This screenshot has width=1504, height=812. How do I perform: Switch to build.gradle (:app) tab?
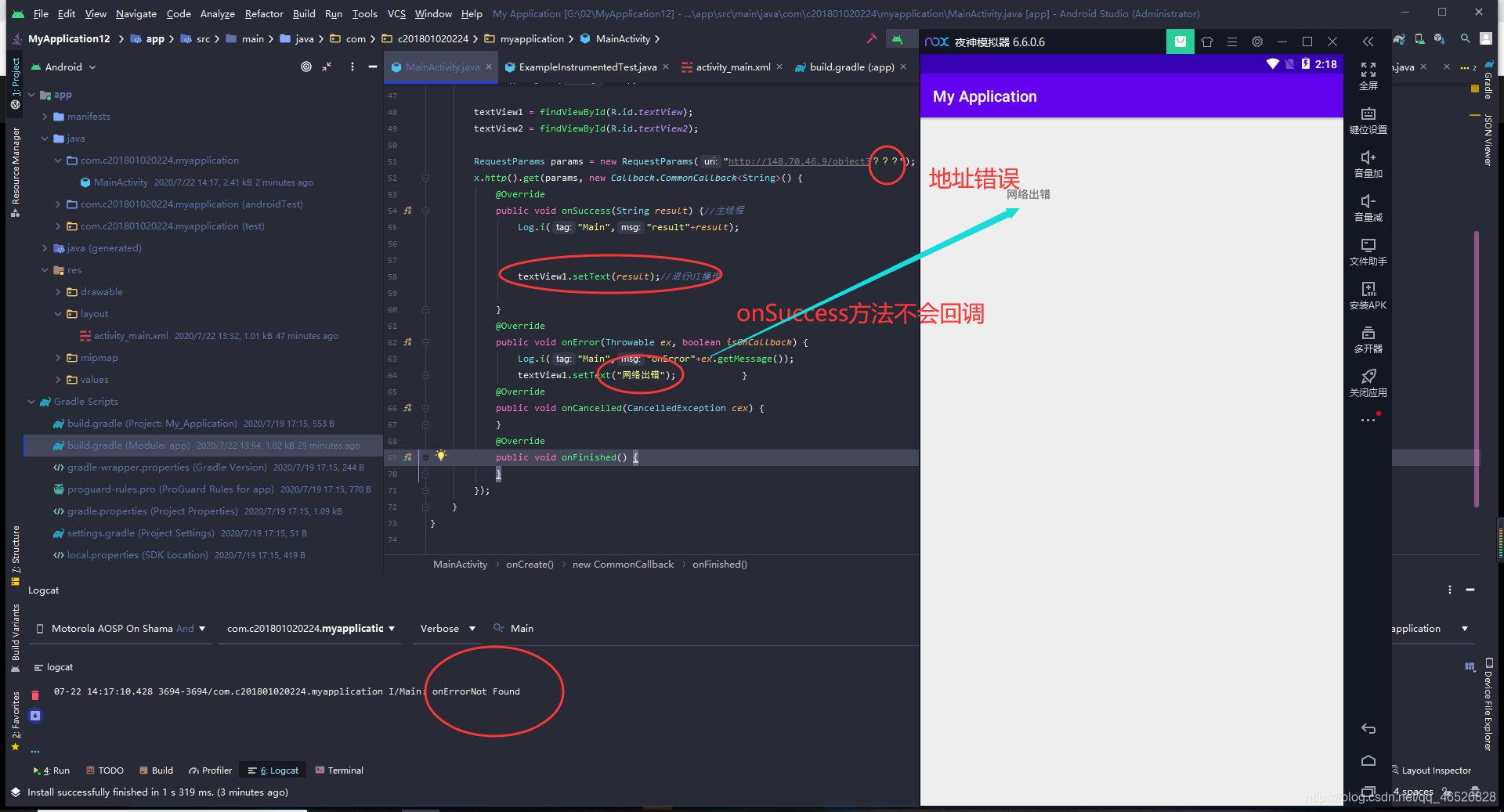tap(851, 67)
